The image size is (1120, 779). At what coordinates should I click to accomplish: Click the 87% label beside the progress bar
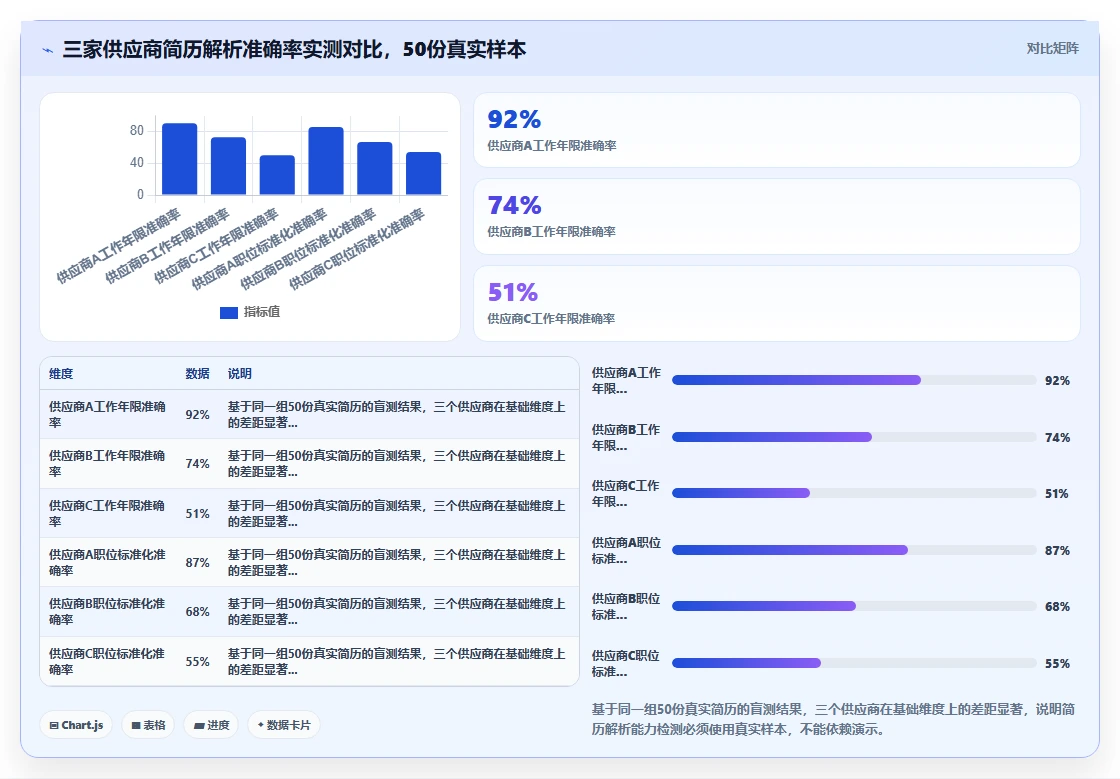pyautogui.click(x=1057, y=551)
